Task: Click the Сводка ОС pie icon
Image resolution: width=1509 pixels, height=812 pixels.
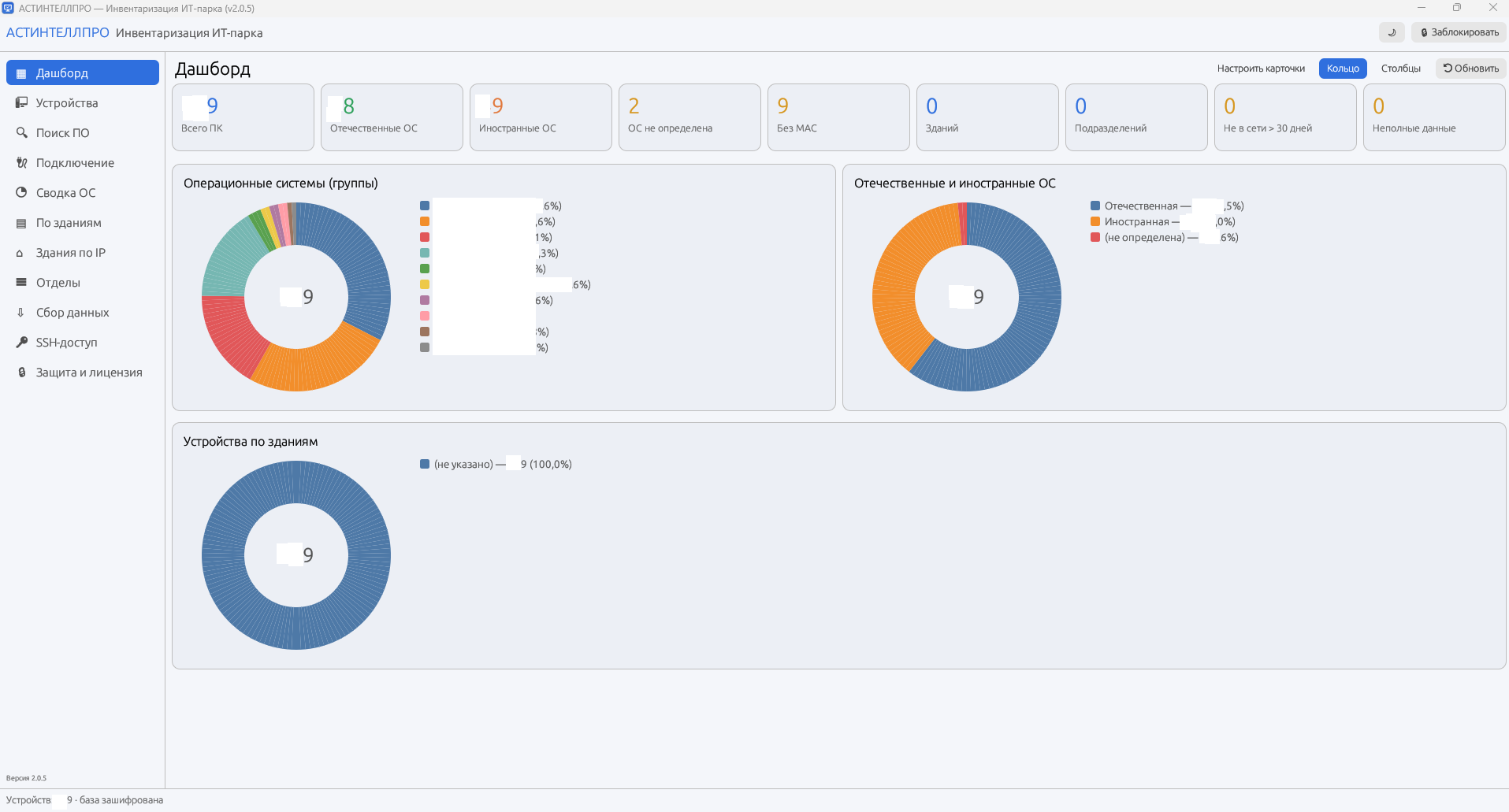Action: pos(21,193)
